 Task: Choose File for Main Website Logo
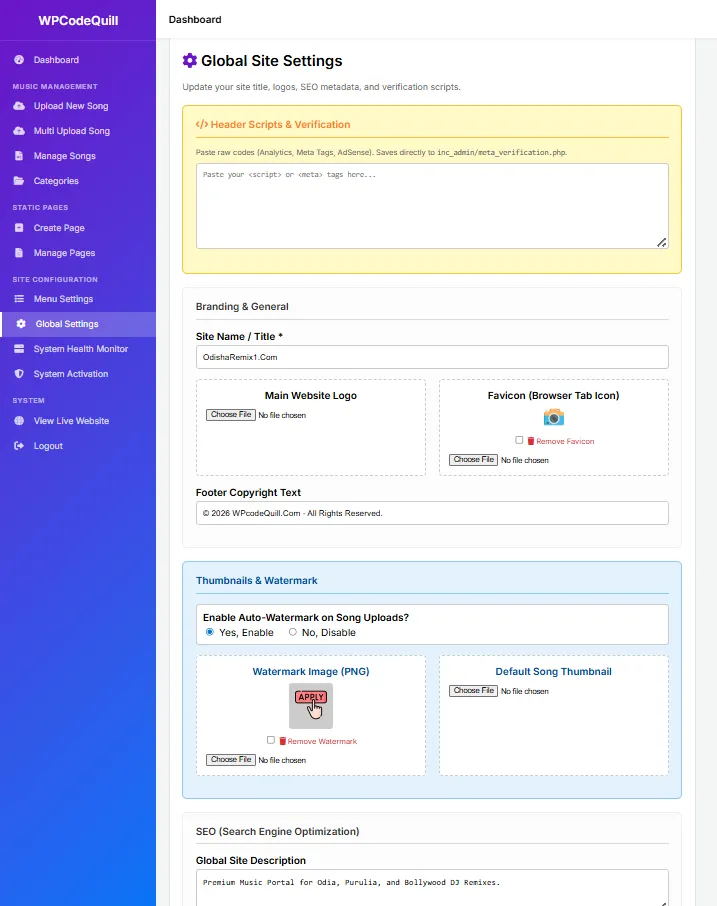231,415
